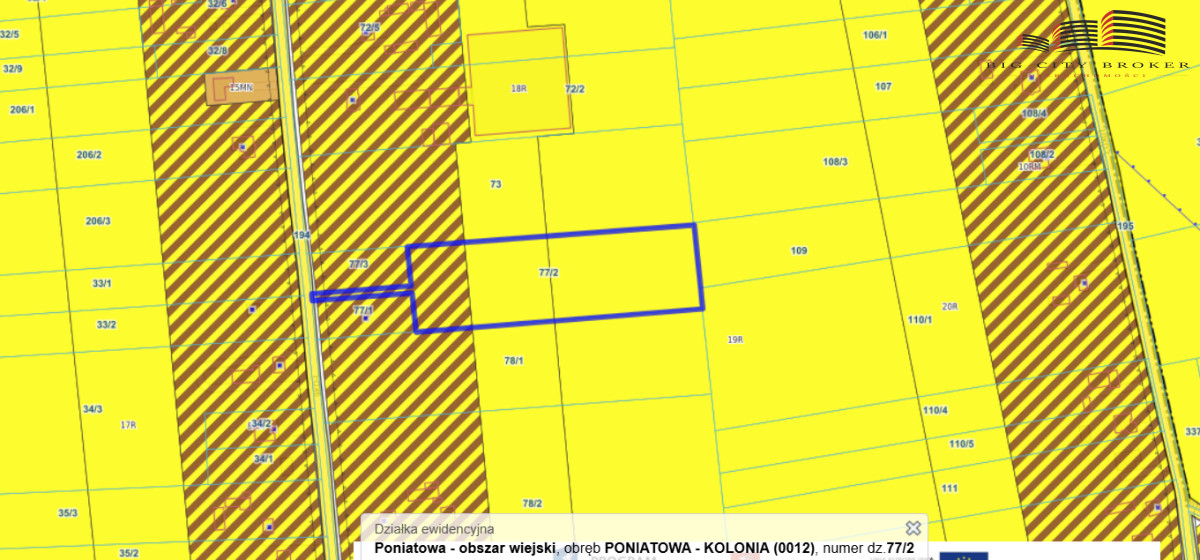
Task: Select the highlighted parcel 77/2
Action: (x=548, y=272)
